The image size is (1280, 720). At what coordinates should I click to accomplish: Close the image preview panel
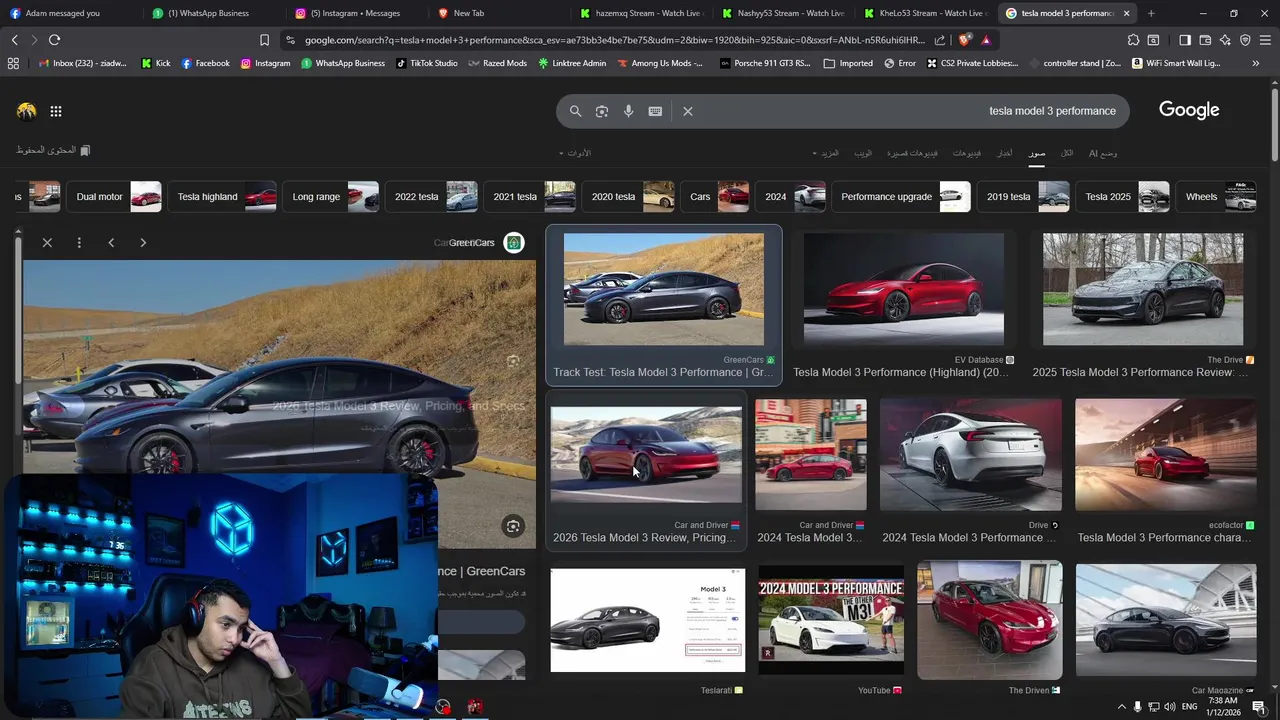click(47, 242)
